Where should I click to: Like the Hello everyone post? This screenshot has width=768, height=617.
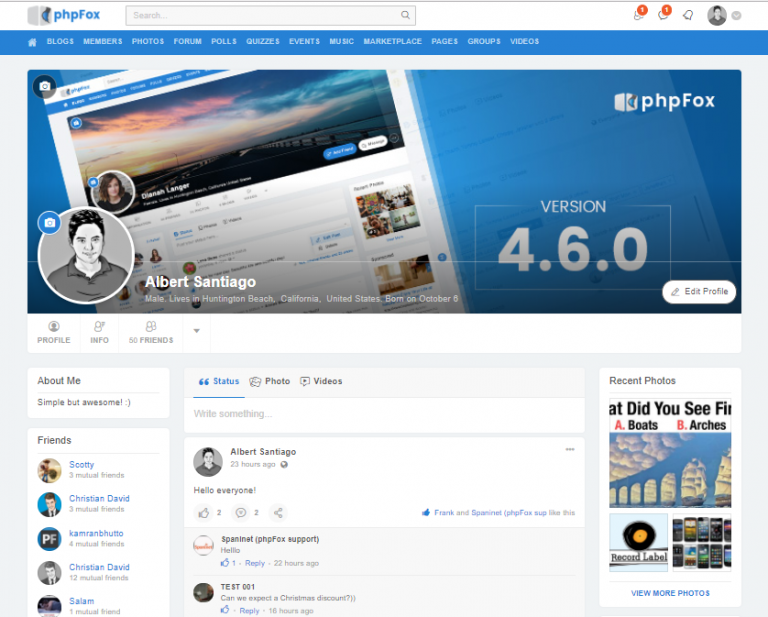click(203, 513)
